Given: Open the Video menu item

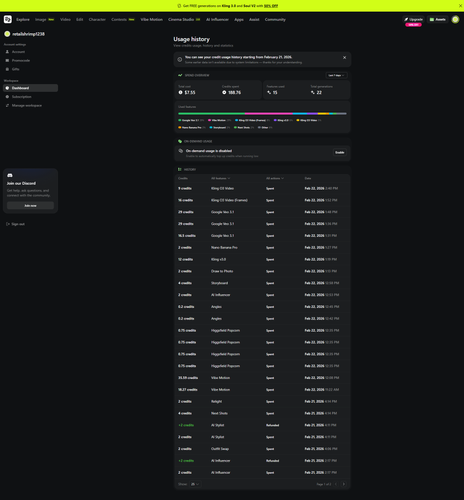Looking at the screenshot, I should coord(65,20).
